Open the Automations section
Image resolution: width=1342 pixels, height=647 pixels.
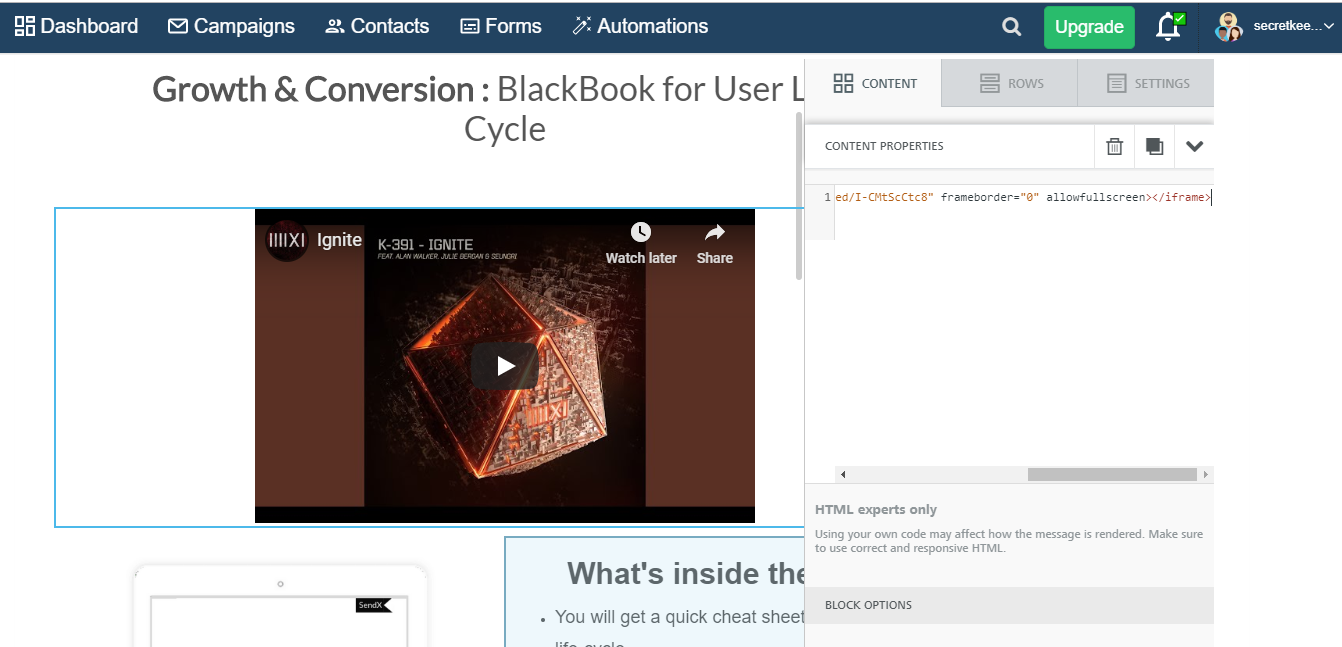pos(640,27)
